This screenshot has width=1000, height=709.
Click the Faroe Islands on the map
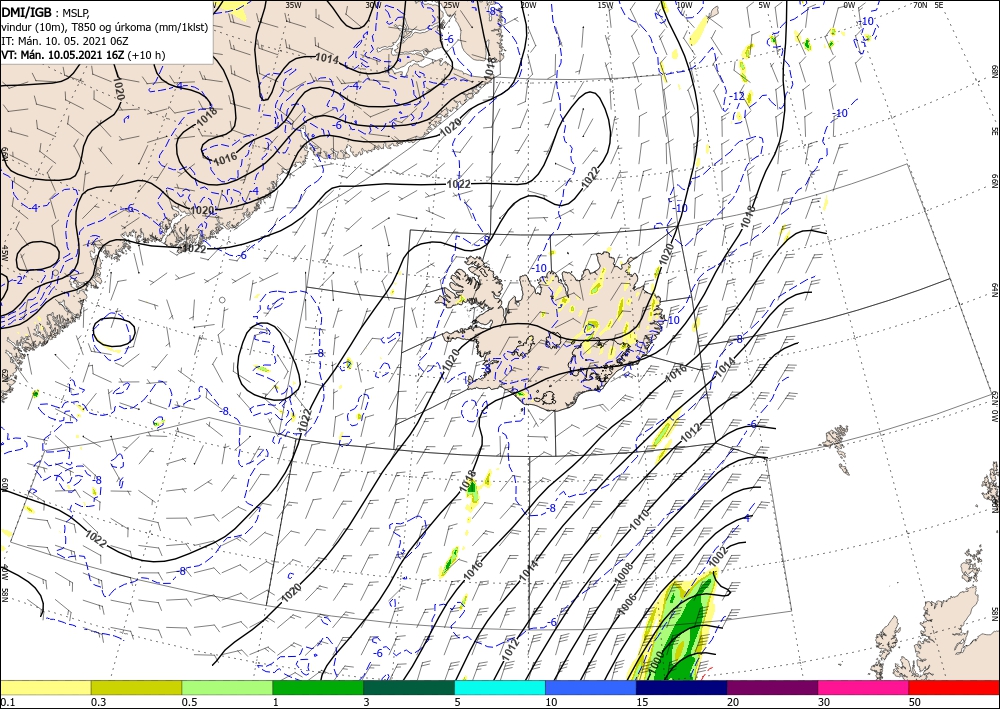pyautogui.click(x=837, y=446)
